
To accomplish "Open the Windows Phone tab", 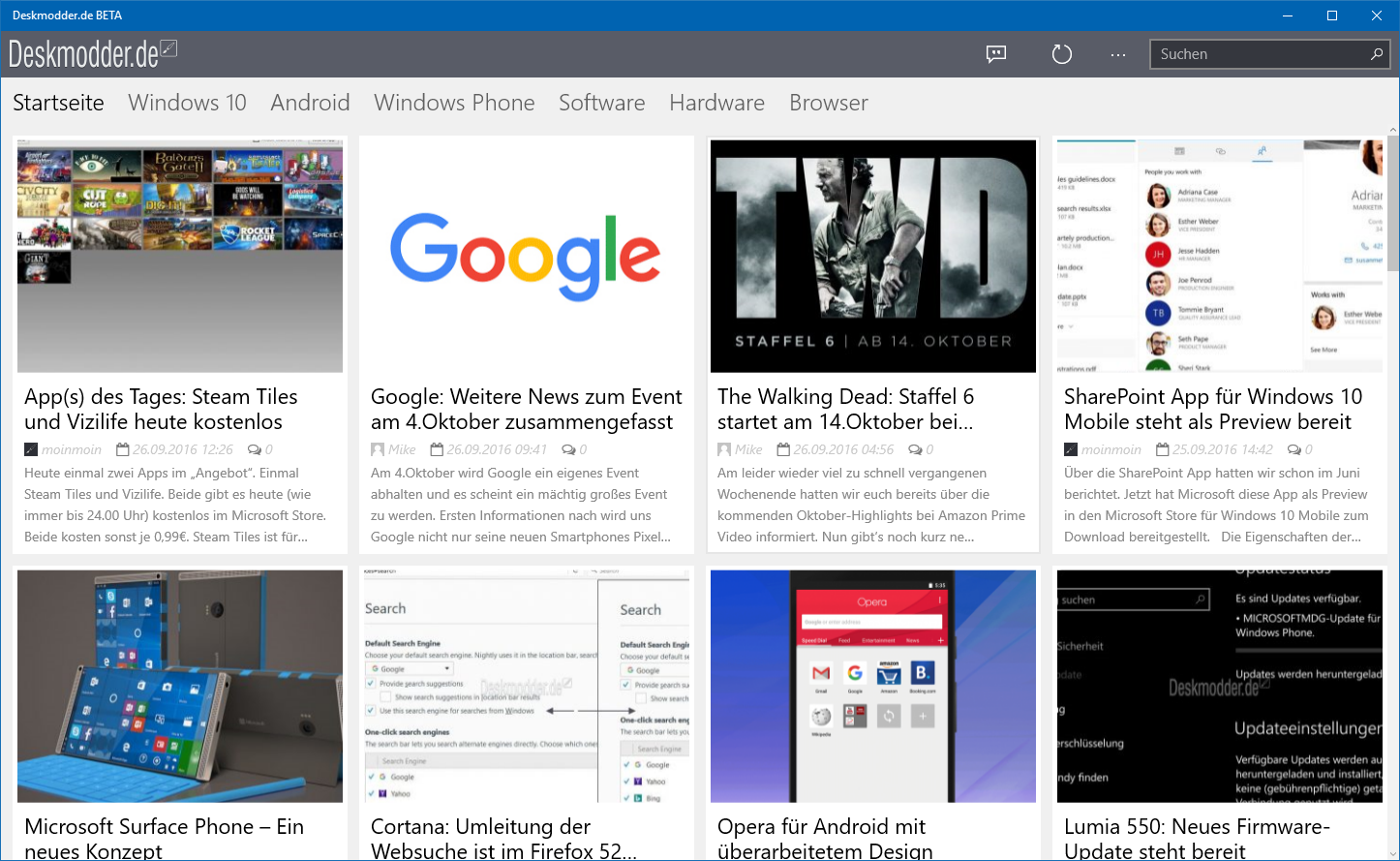I will click(x=454, y=103).
